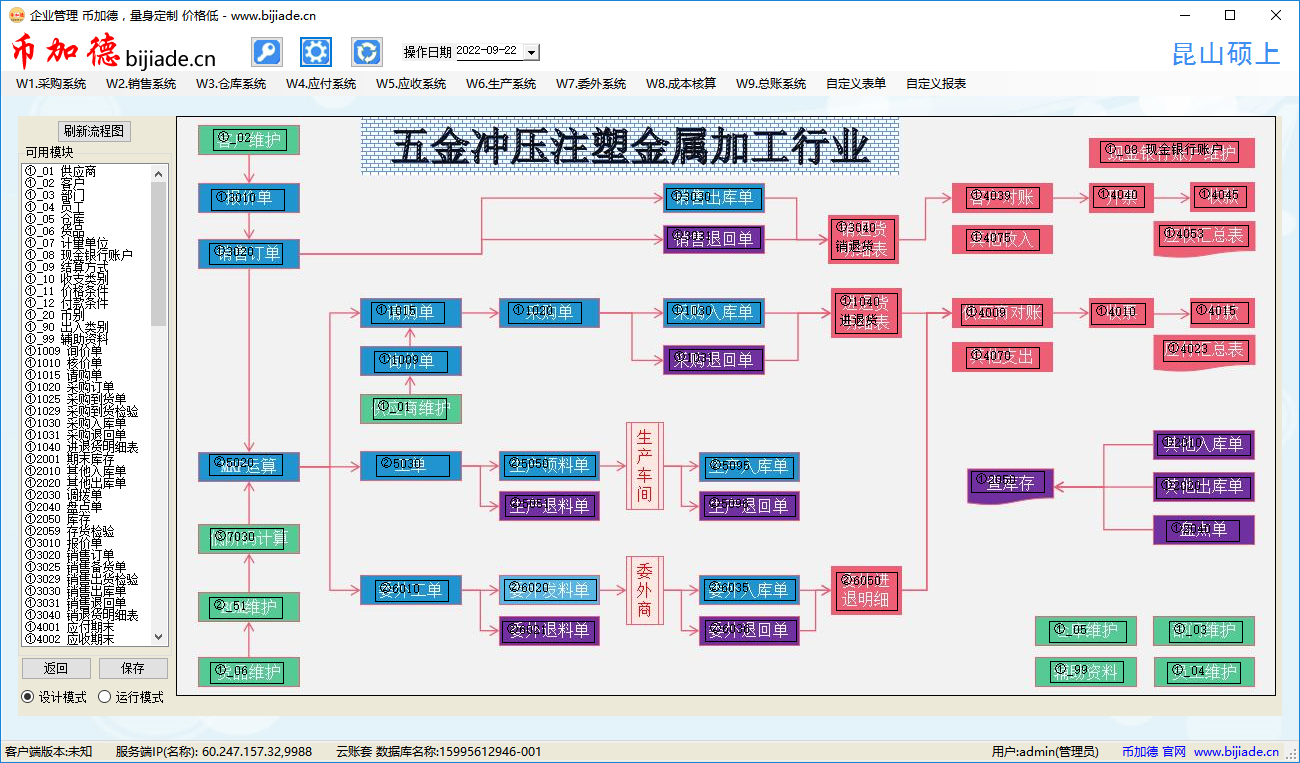
Task: Select ①1009 询价单 in module list
Action: (64, 351)
